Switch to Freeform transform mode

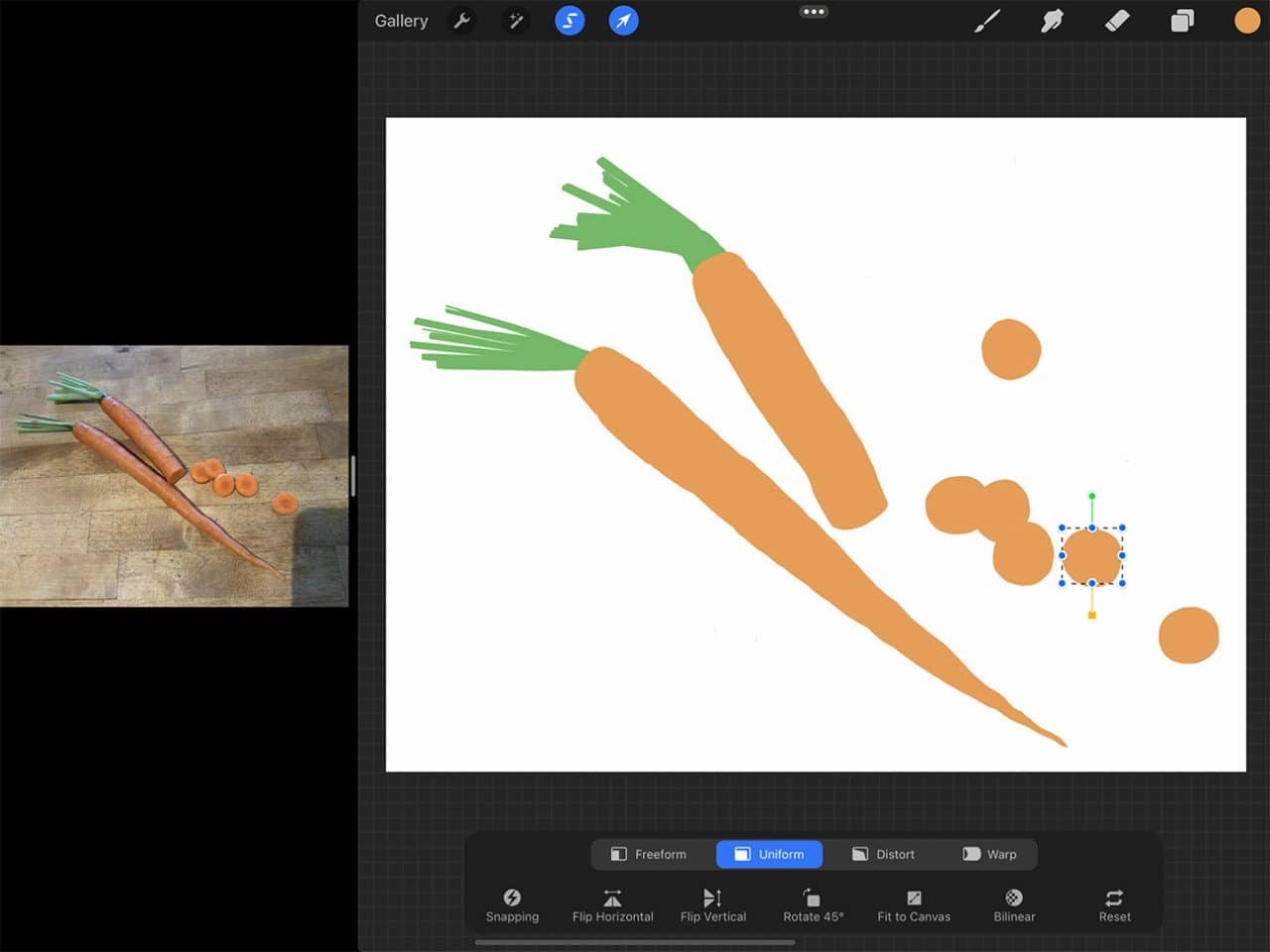click(x=650, y=854)
